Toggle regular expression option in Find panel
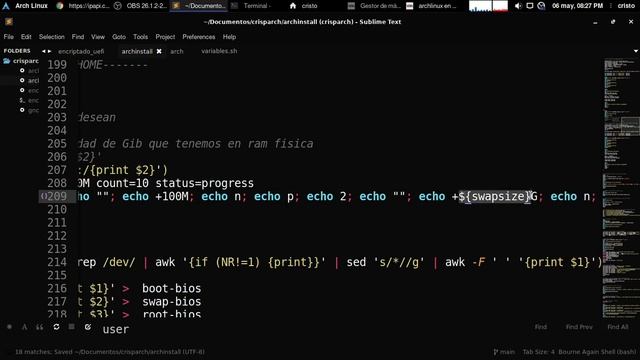Image resolution: width=640 pixels, height=360 pixels. pyautogui.click(x=9, y=327)
